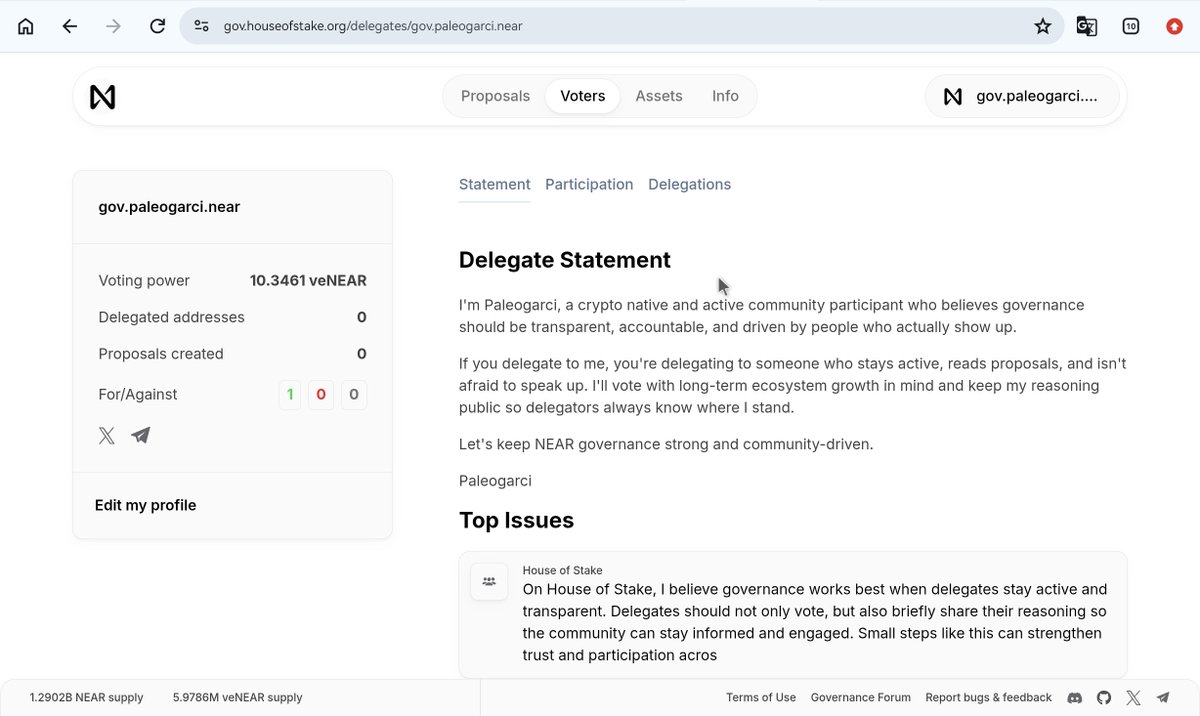This screenshot has height=716, width=1200.
Task: Open the X icon in the footer
Action: 1133,698
